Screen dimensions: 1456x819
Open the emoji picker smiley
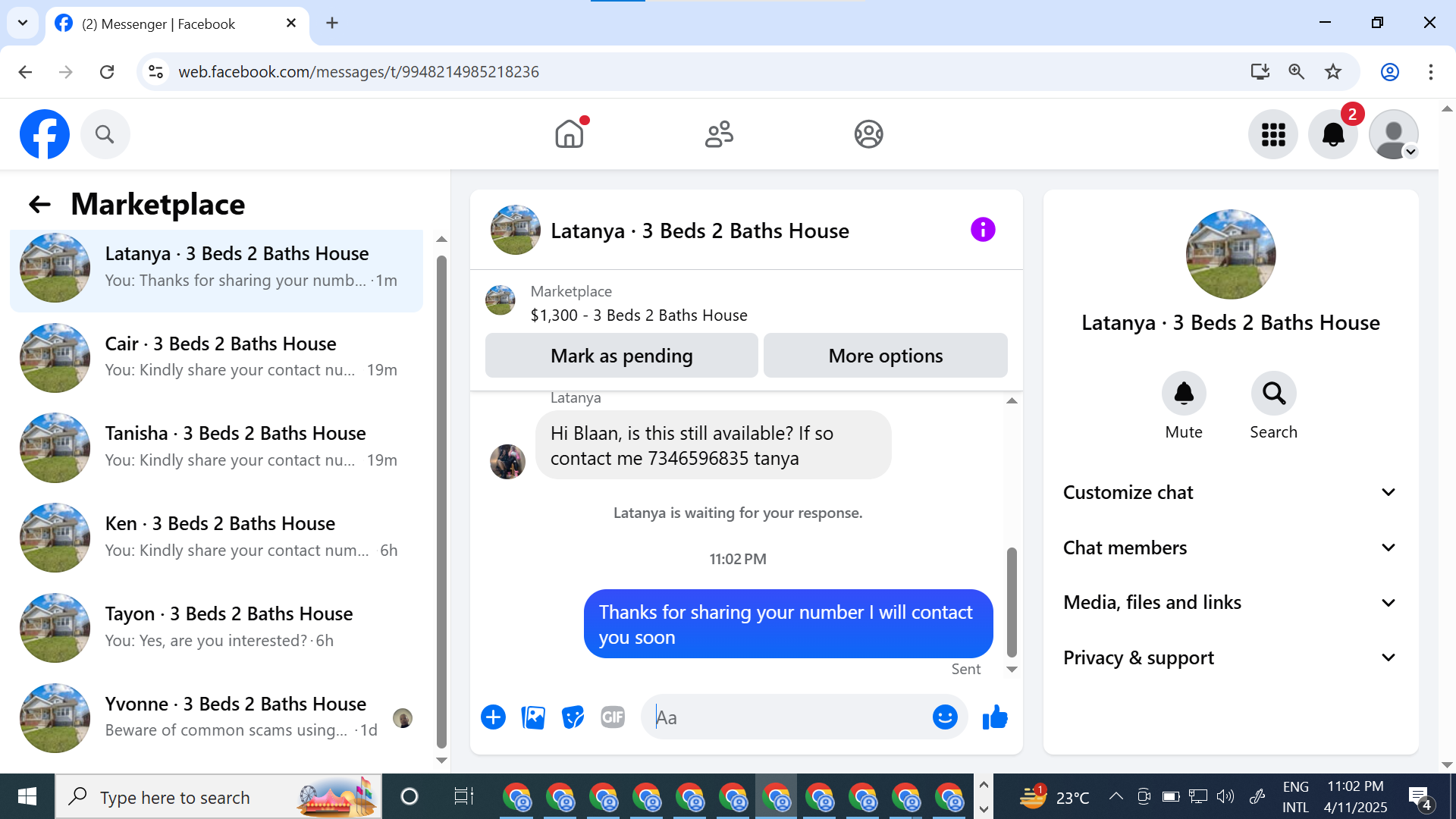click(x=945, y=717)
